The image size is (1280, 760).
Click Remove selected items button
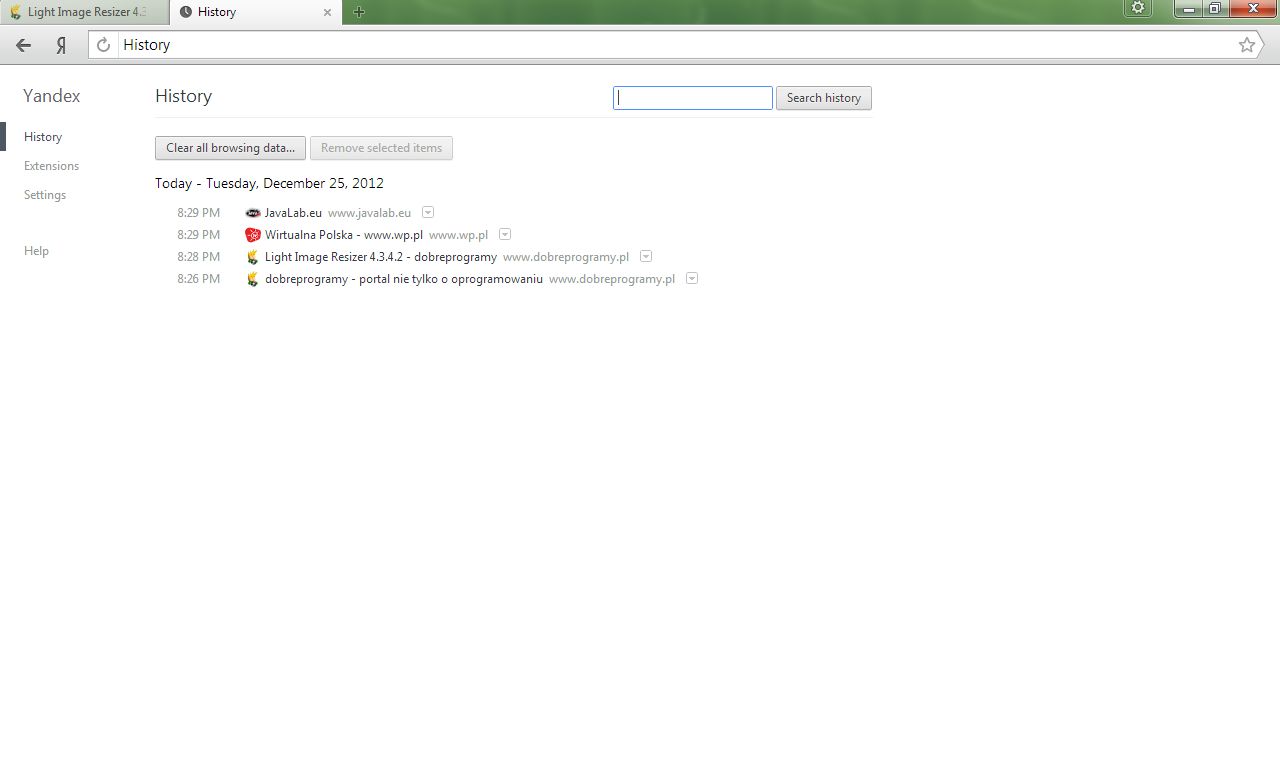click(x=381, y=148)
